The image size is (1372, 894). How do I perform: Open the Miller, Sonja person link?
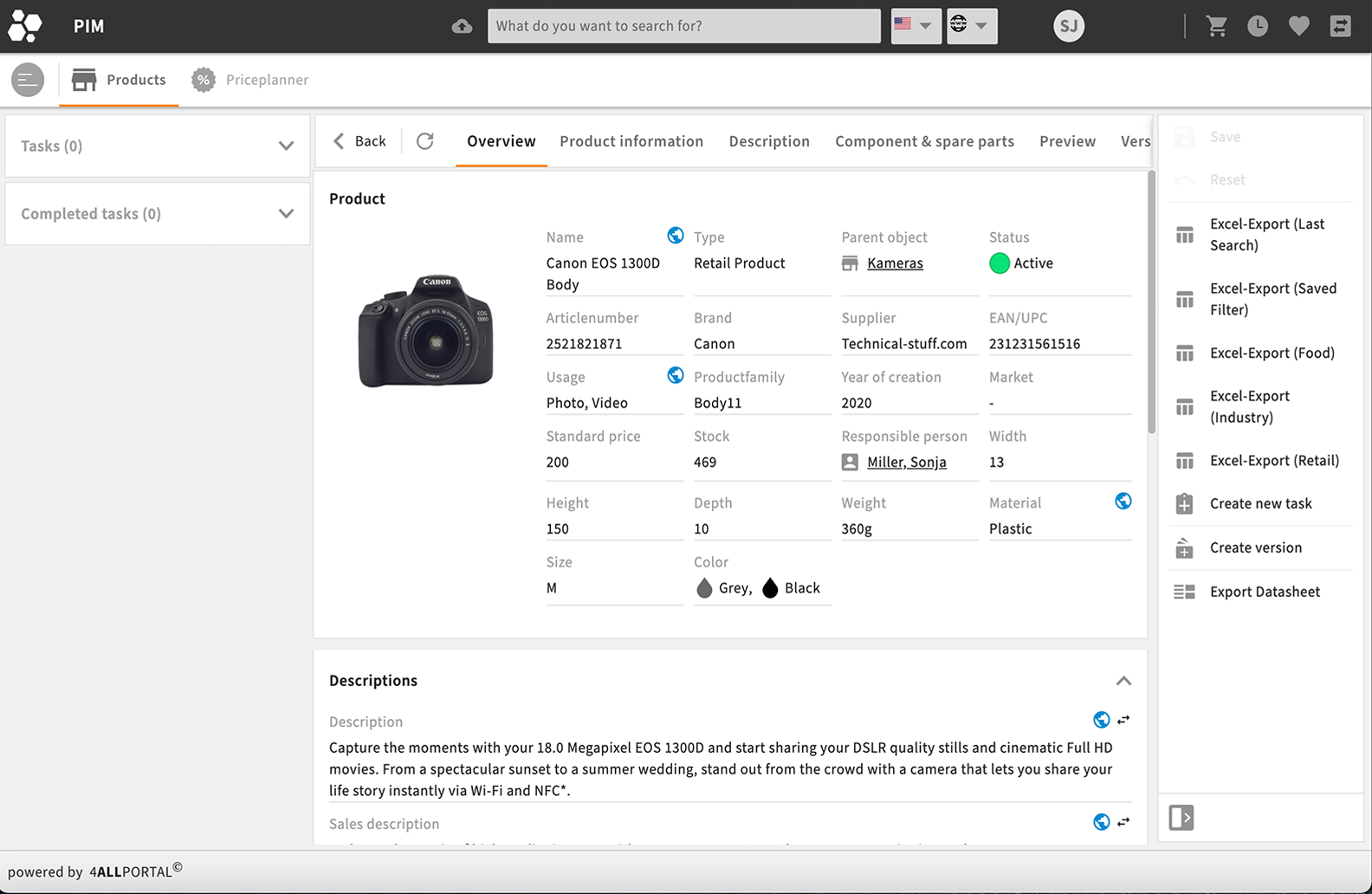[906, 463]
